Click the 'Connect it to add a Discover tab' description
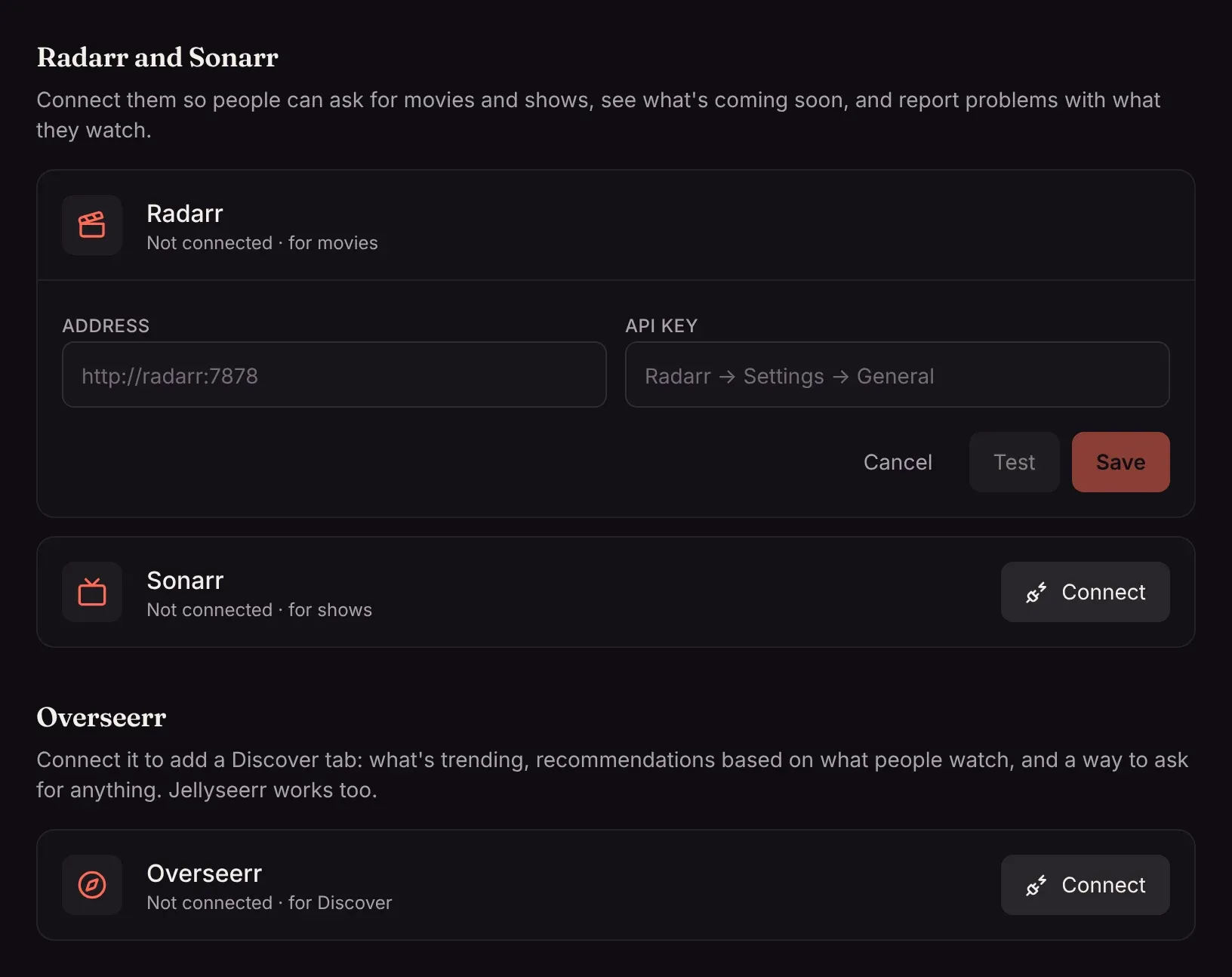 [x=612, y=775]
